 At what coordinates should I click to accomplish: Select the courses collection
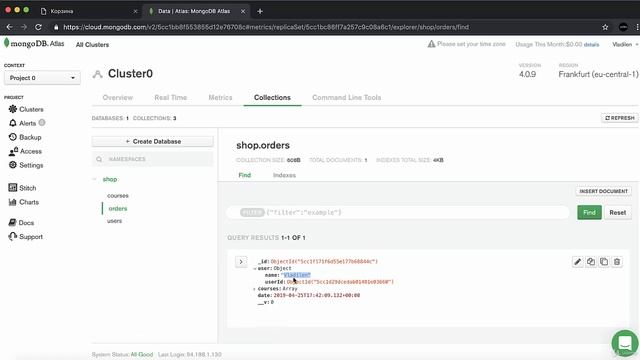coord(118,196)
